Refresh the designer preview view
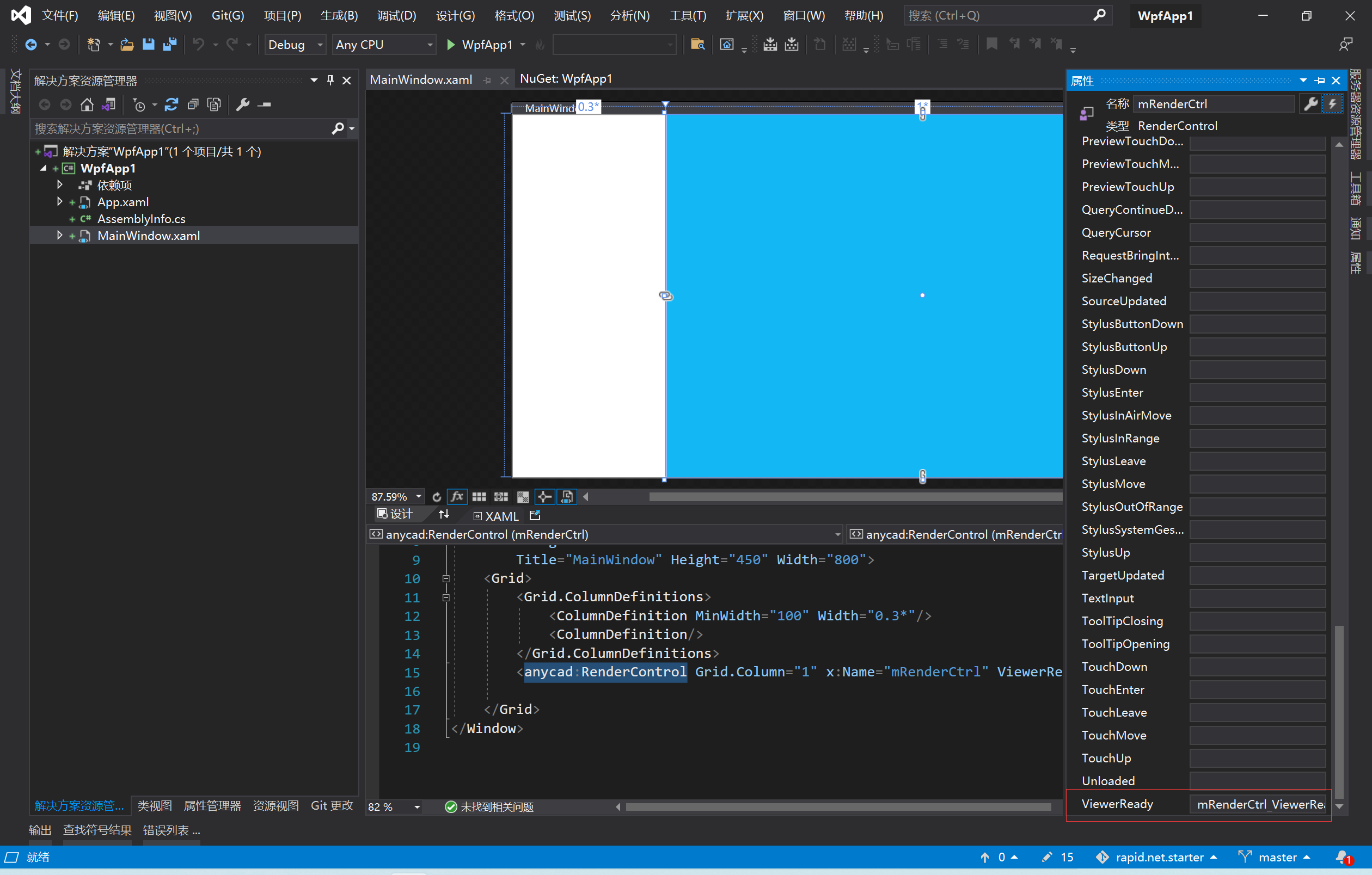 point(437,496)
